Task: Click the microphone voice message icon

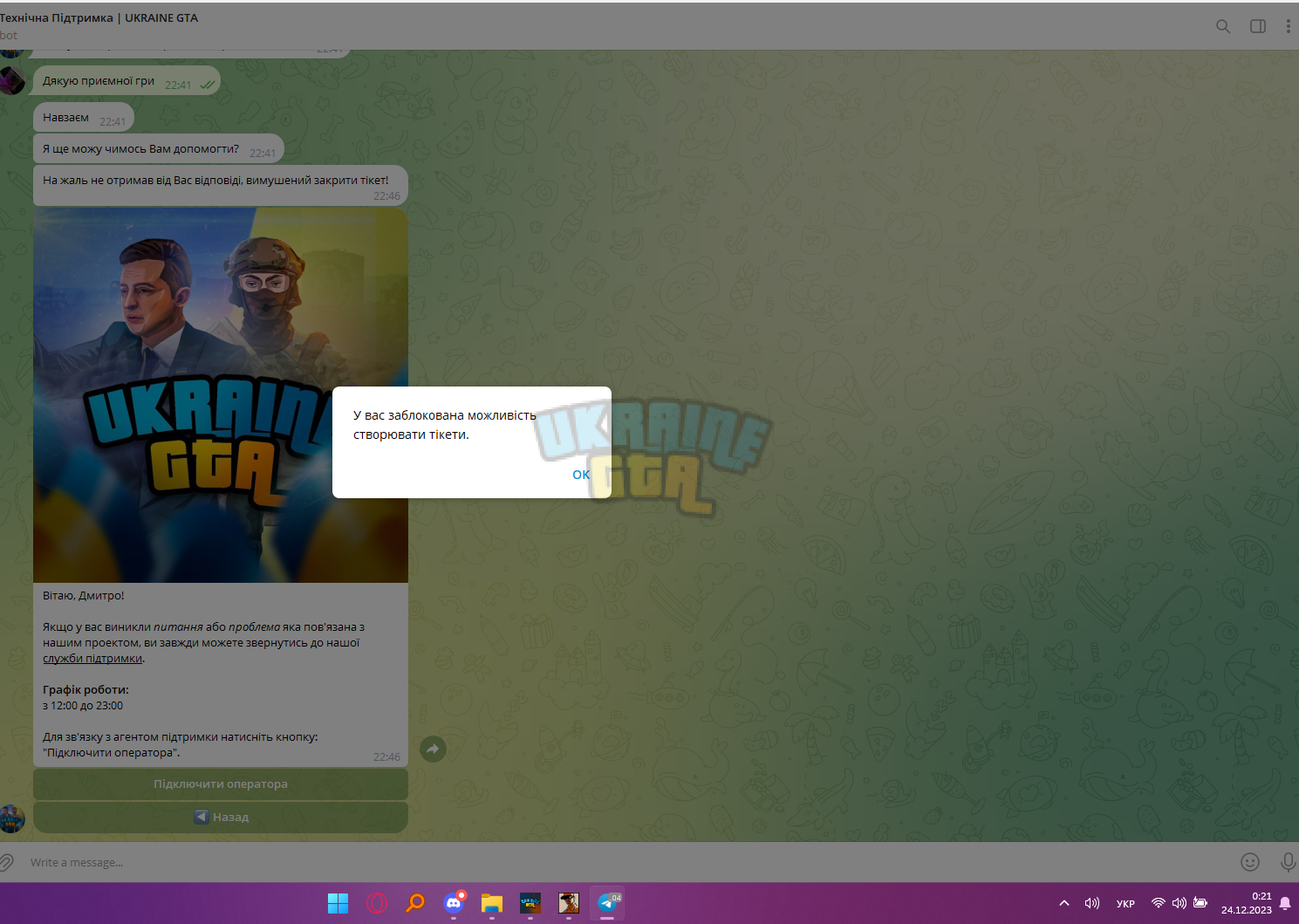Action: (x=1288, y=862)
